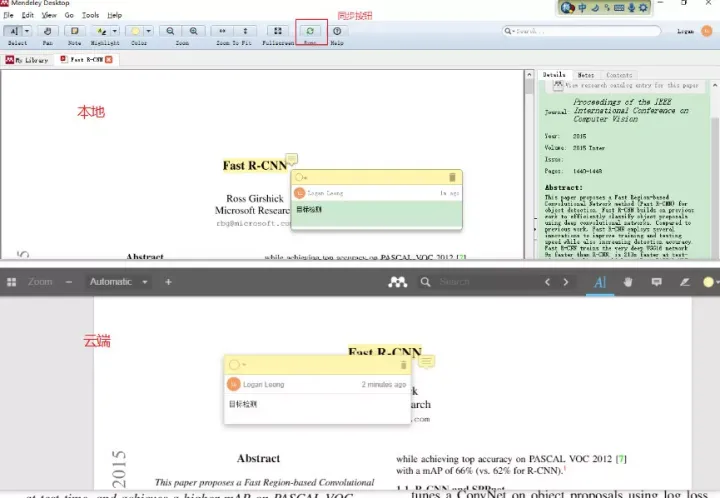Viewport: 720px width, 498px height.
Task: Click the web note text 目标检测
Action: tap(243, 404)
